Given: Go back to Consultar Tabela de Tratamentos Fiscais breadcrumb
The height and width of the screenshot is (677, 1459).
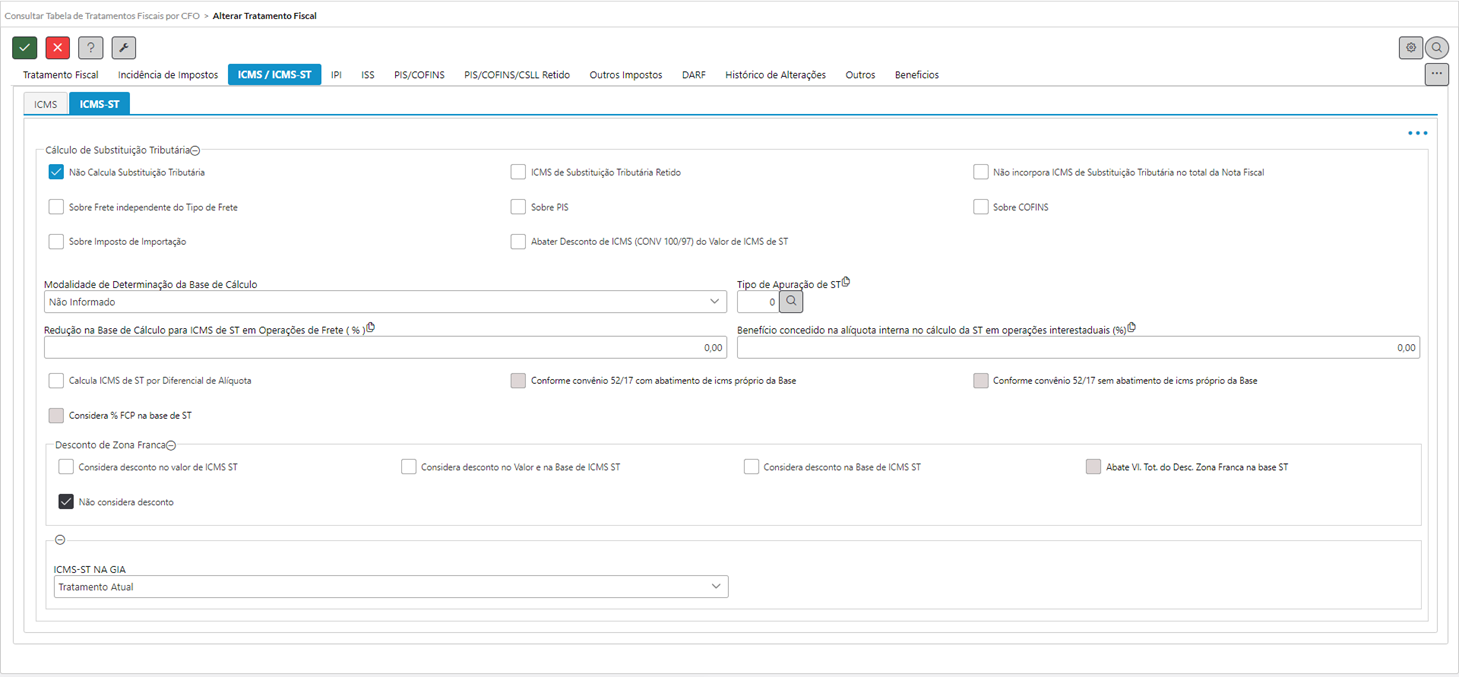Looking at the screenshot, I should tap(103, 16).
